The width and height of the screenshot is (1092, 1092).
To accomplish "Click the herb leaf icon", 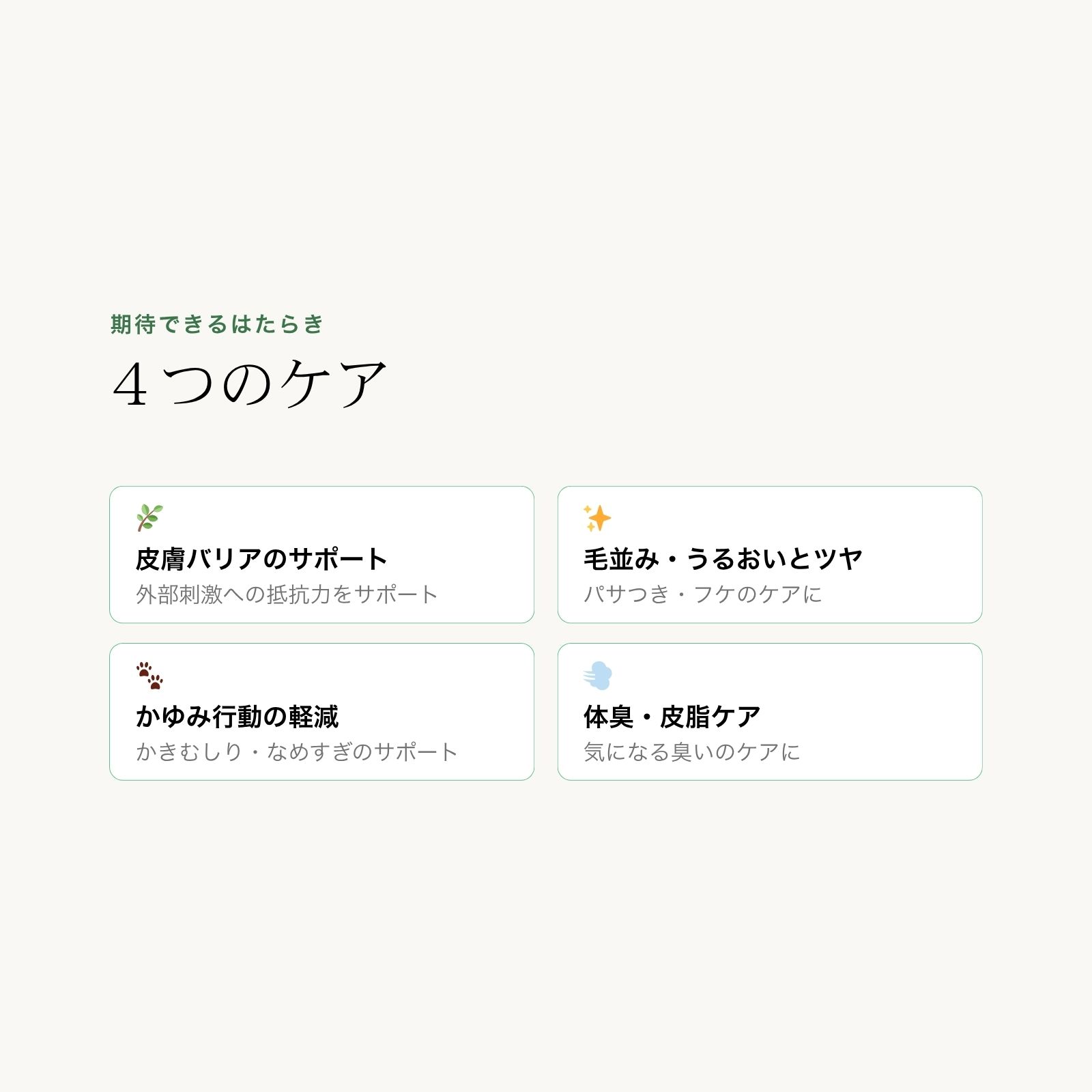I will (149, 518).
